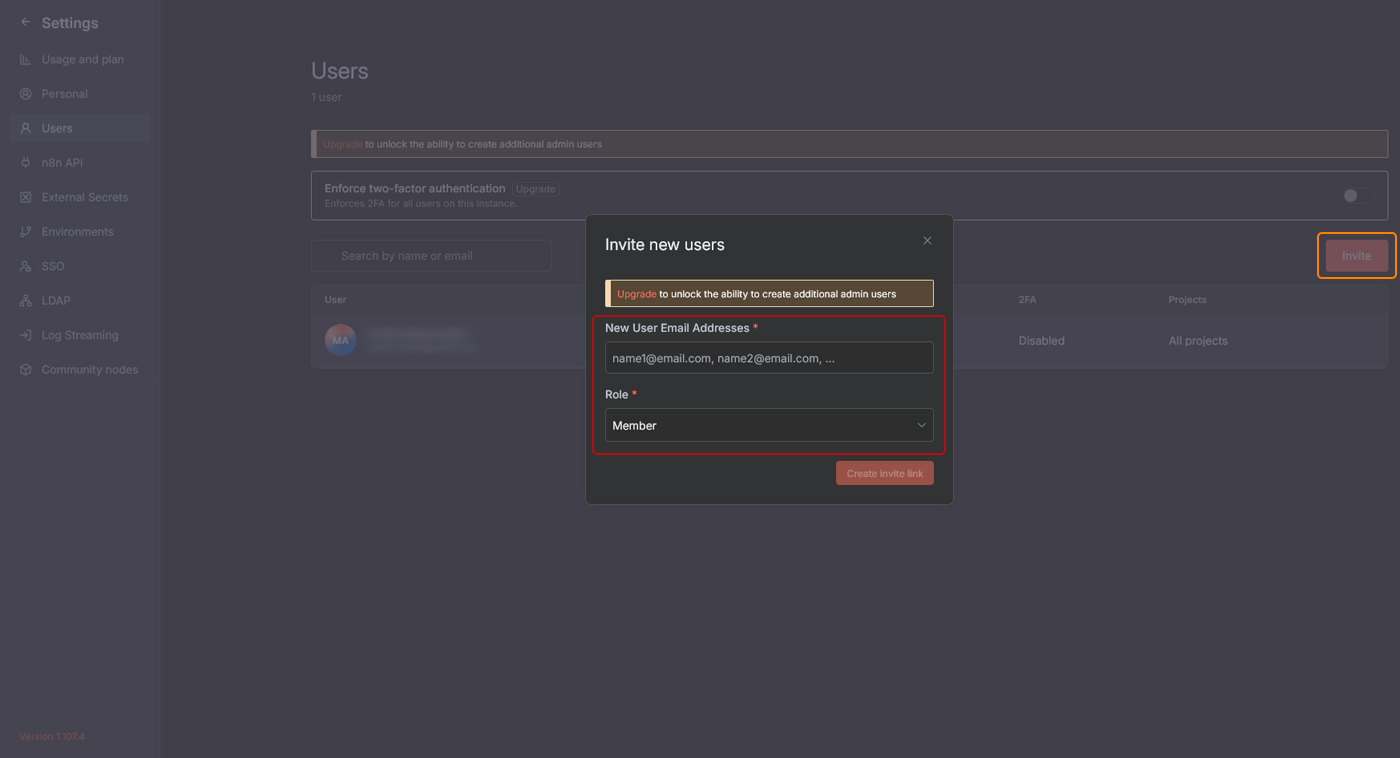Click the Community nodes cube icon
Screen dimensions: 1400x758
tap(26, 370)
